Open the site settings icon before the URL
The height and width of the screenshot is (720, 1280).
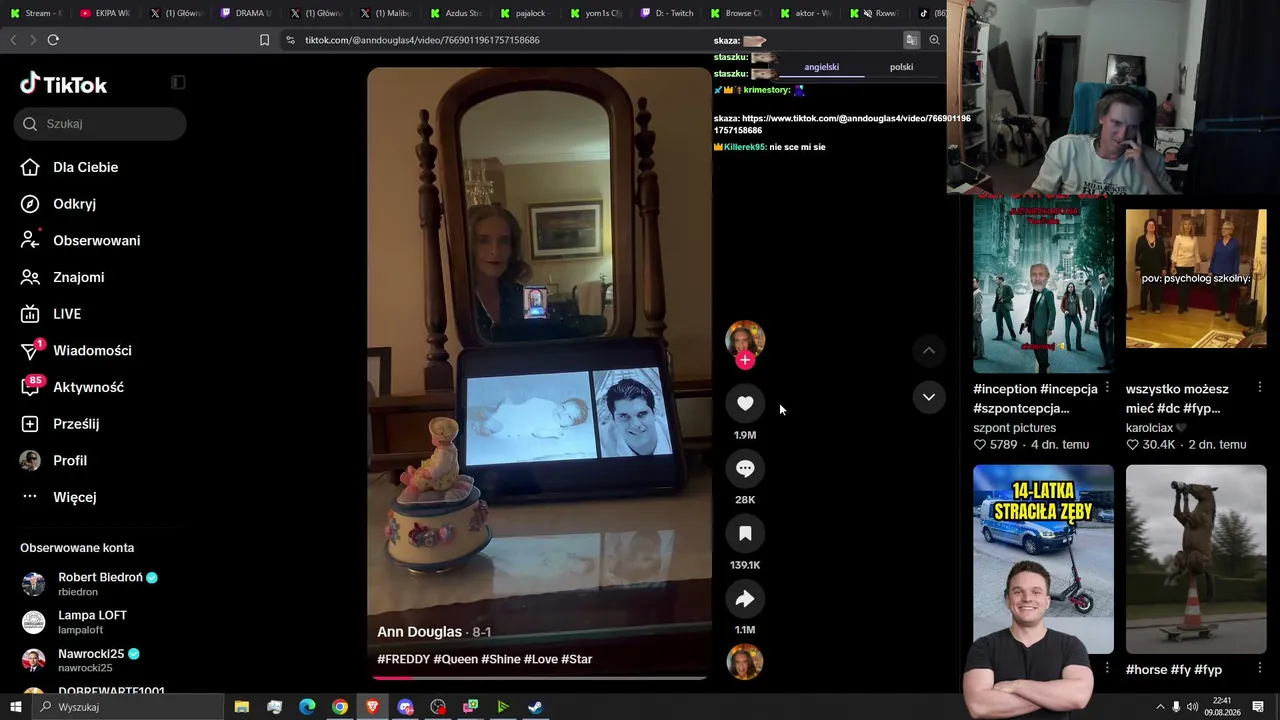pyautogui.click(x=290, y=40)
